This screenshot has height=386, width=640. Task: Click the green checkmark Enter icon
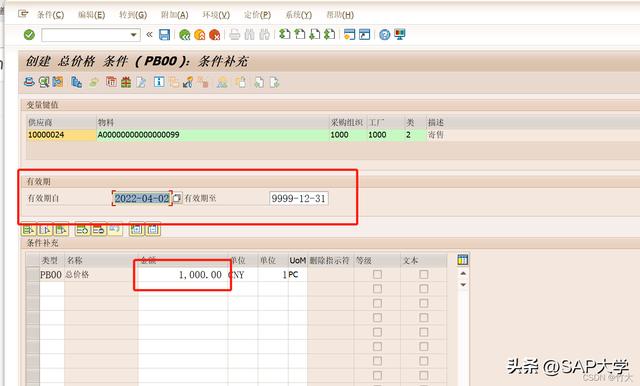pyautogui.click(x=29, y=35)
